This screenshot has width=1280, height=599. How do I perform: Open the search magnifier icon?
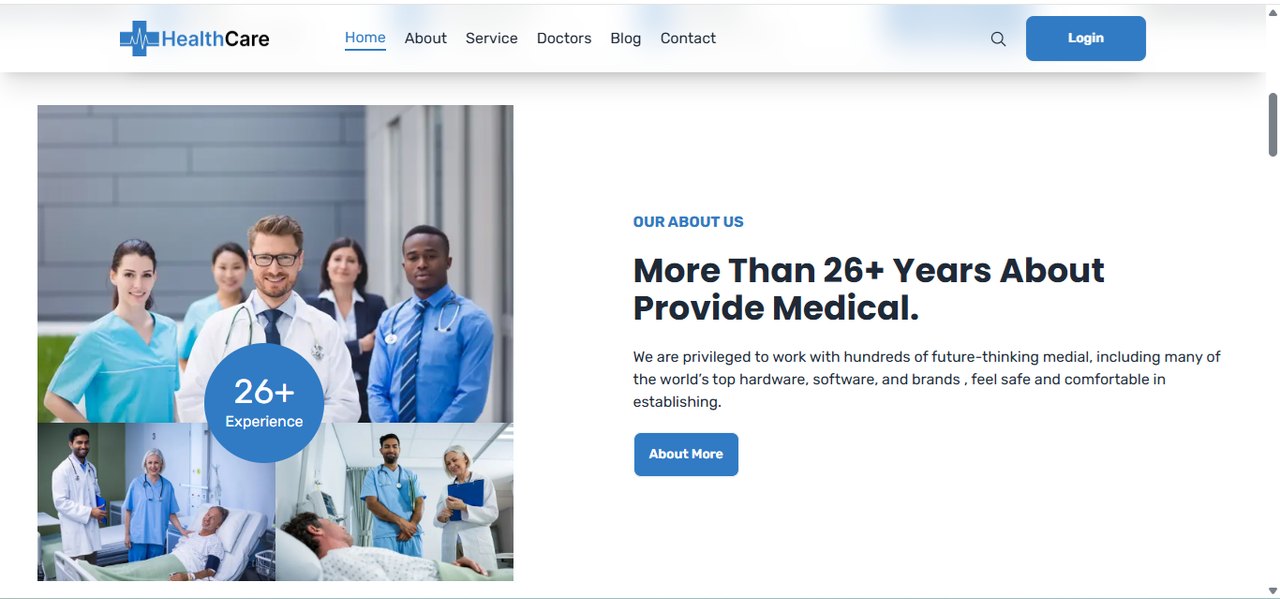pyautogui.click(x=998, y=39)
